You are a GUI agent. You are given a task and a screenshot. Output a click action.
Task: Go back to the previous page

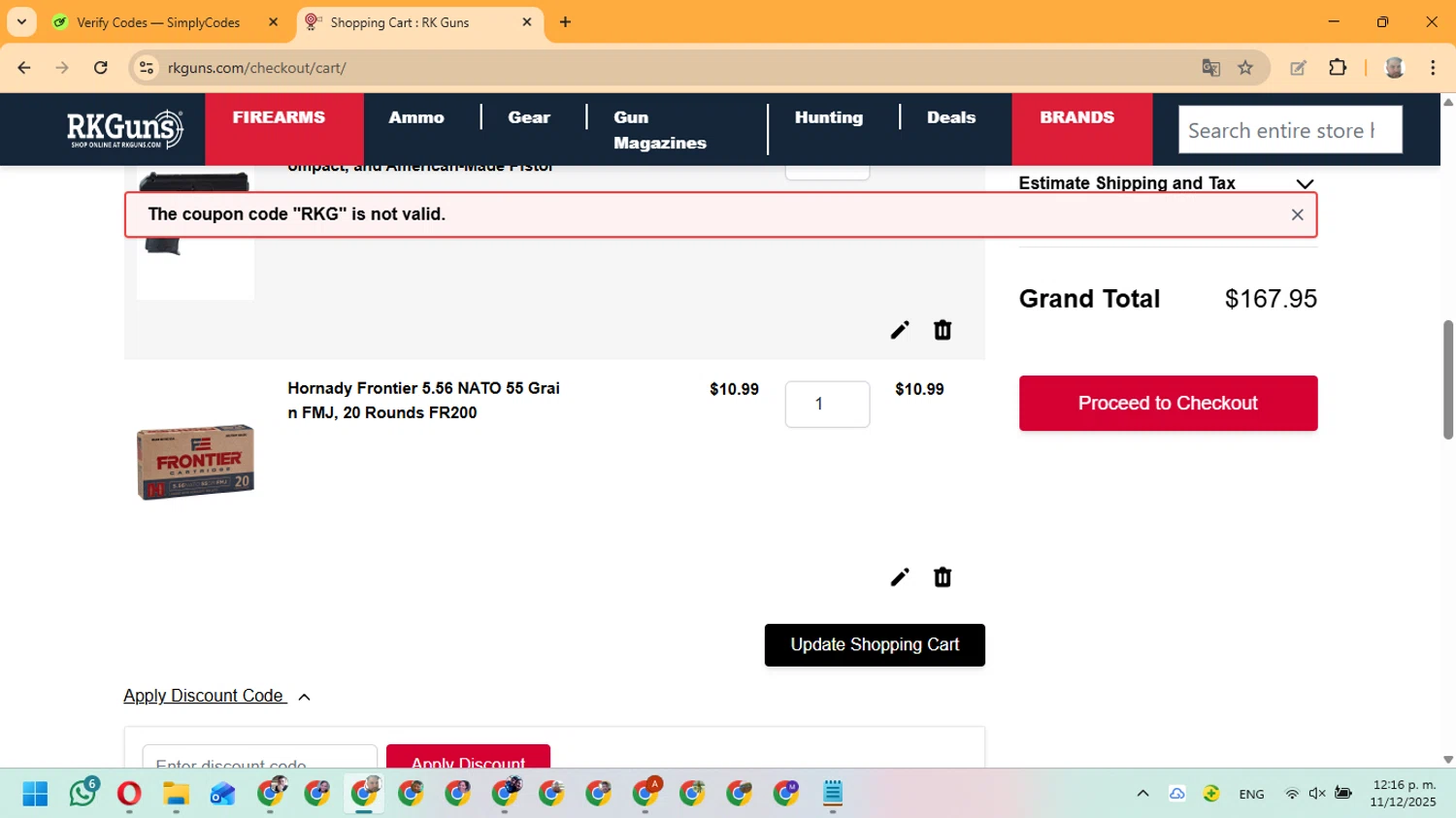(x=24, y=68)
